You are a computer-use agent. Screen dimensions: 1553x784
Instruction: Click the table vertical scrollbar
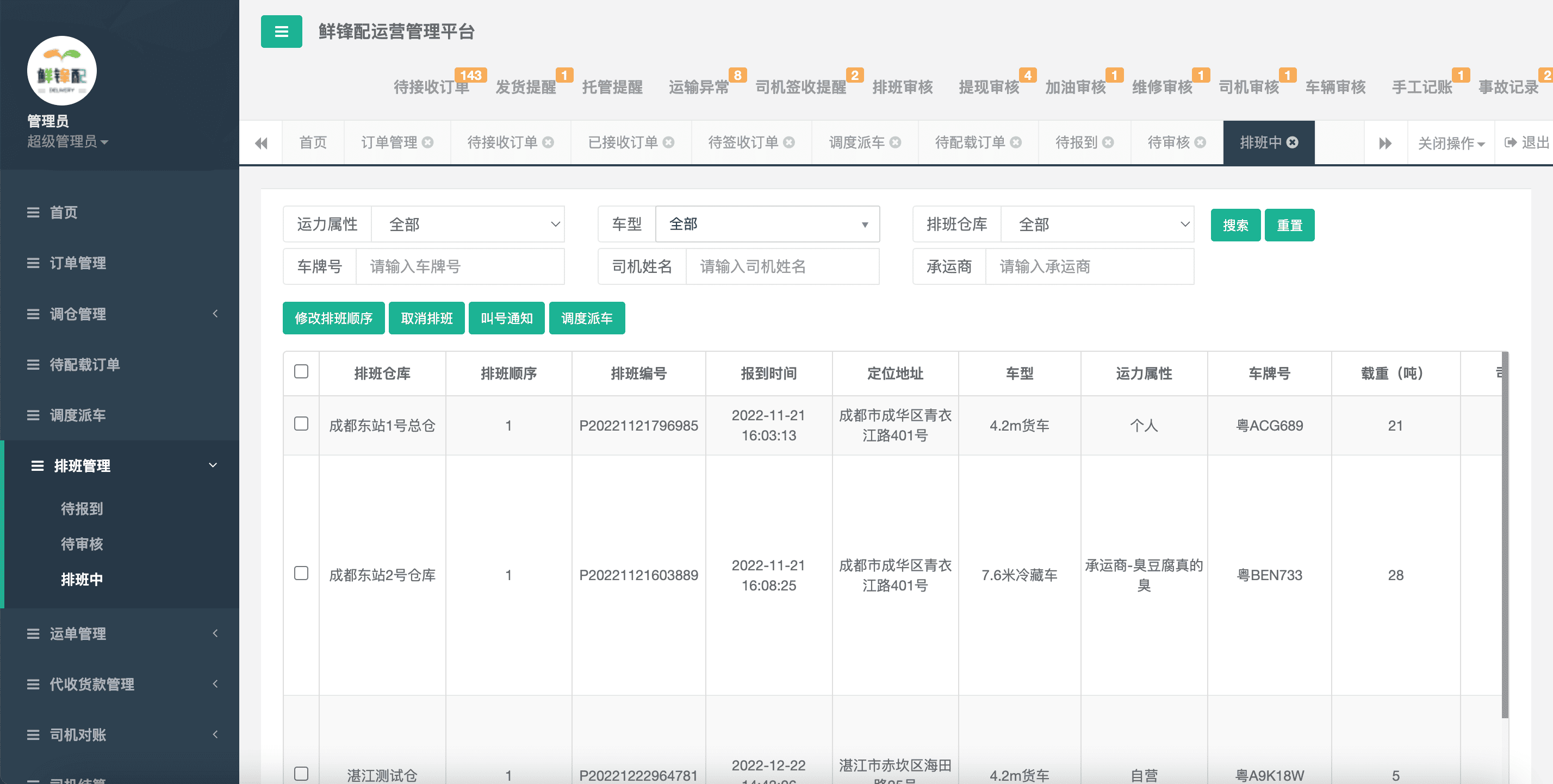pyautogui.click(x=1505, y=535)
